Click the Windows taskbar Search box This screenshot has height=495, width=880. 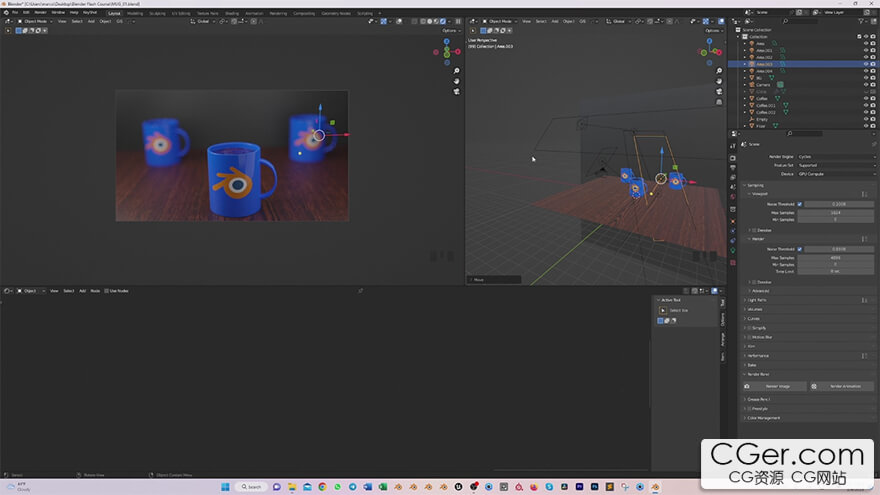[251, 487]
